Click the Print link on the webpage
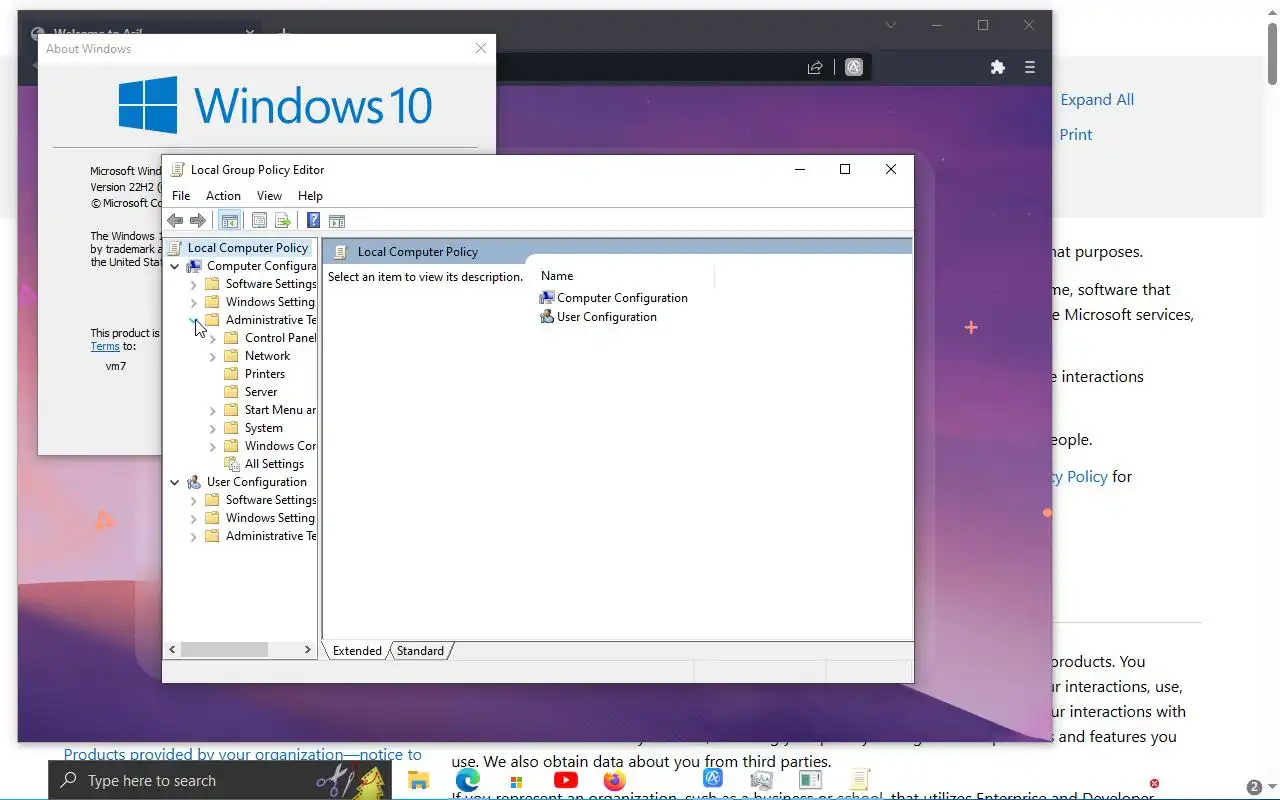 click(1076, 135)
